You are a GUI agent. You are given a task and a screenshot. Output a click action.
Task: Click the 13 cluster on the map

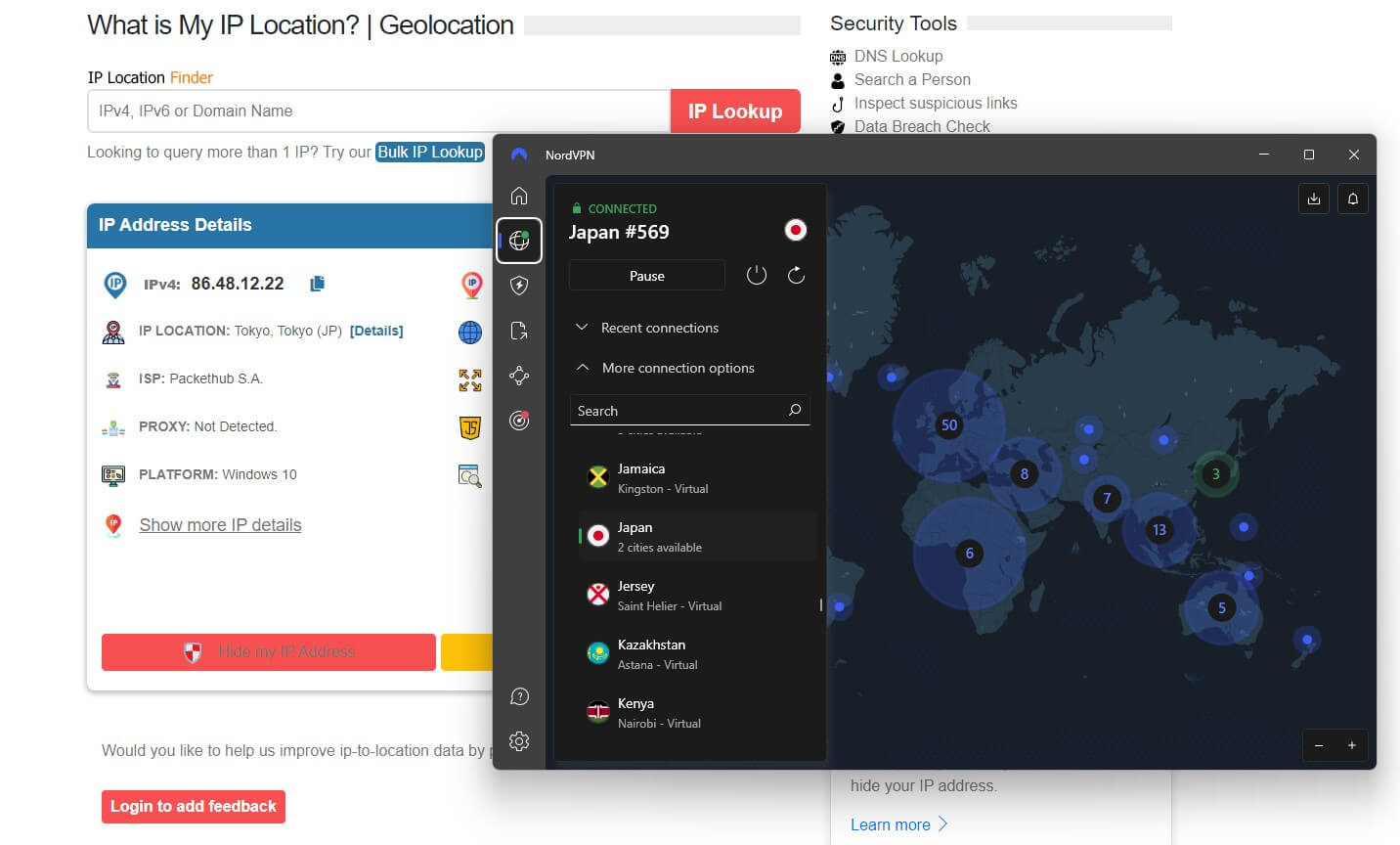(1159, 529)
